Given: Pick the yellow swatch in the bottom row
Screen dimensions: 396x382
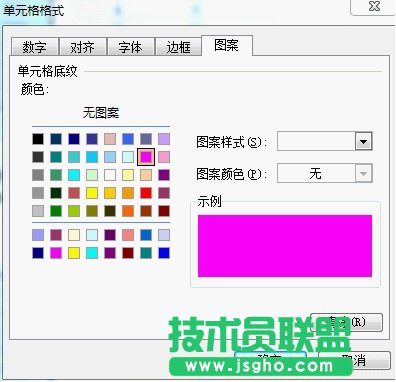Looking at the screenshot, I should tap(74, 253).
